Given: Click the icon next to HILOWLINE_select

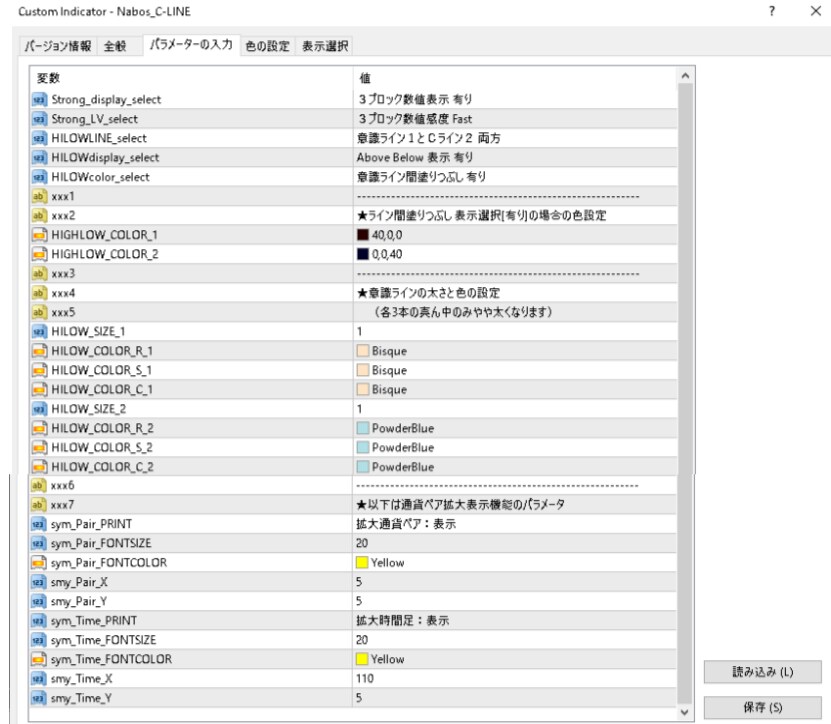Looking at the screenshot, I should [x=39, y=138].
